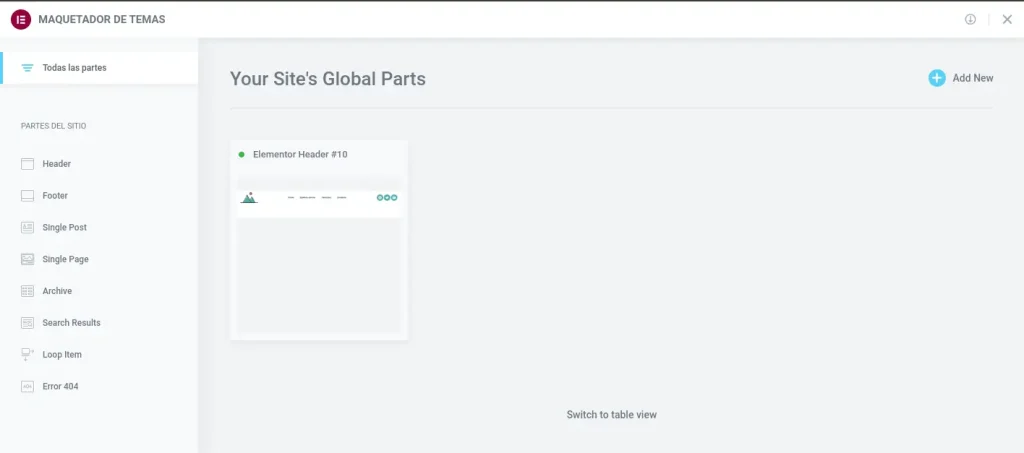Screen dimensions: 1024x453
Task: Click the Footer template icon in sidebar
Action: [x=28, y=196]
